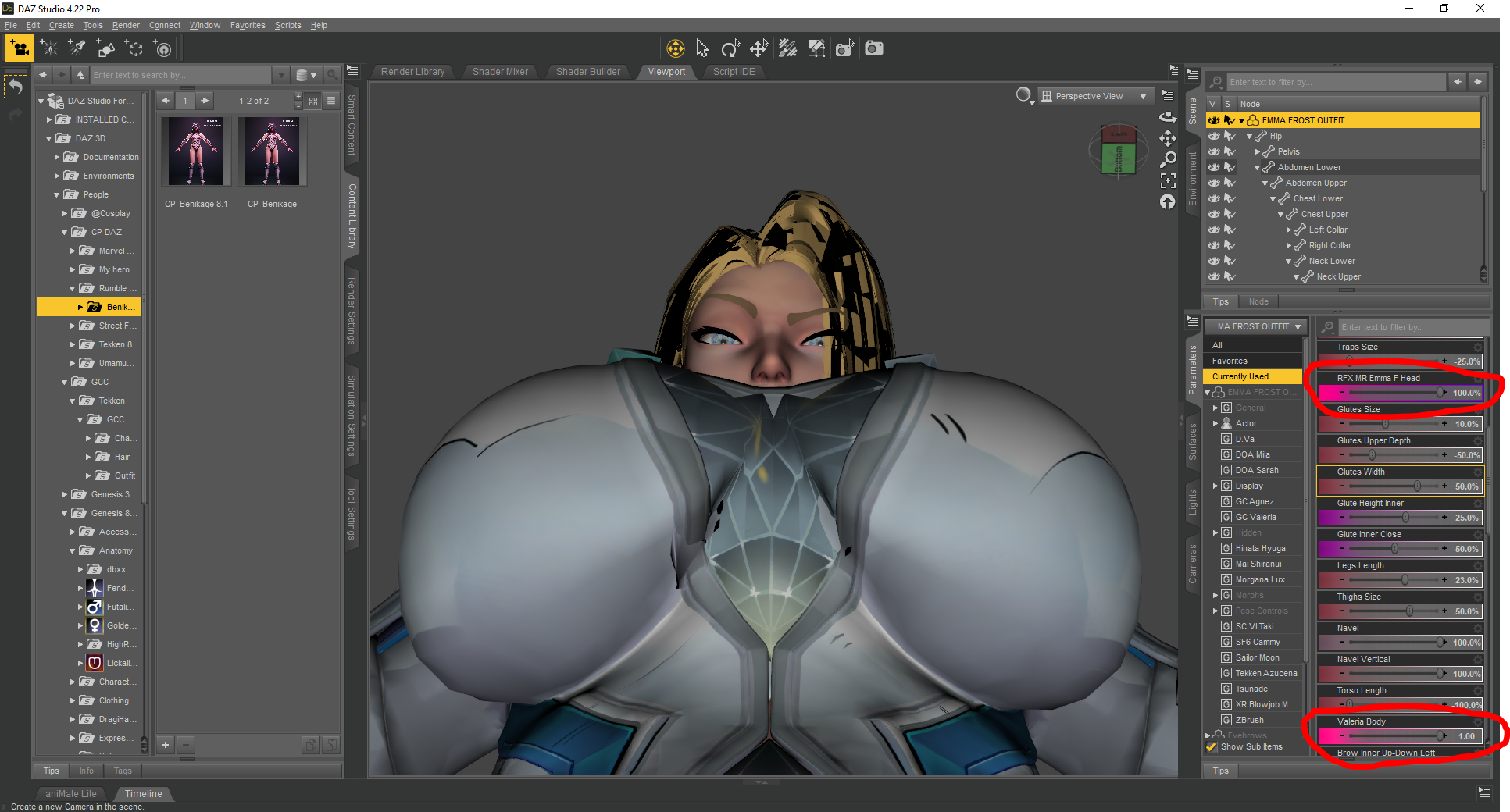
Task: Switch to the Shader Mixer tab
Action: [501, 72]
